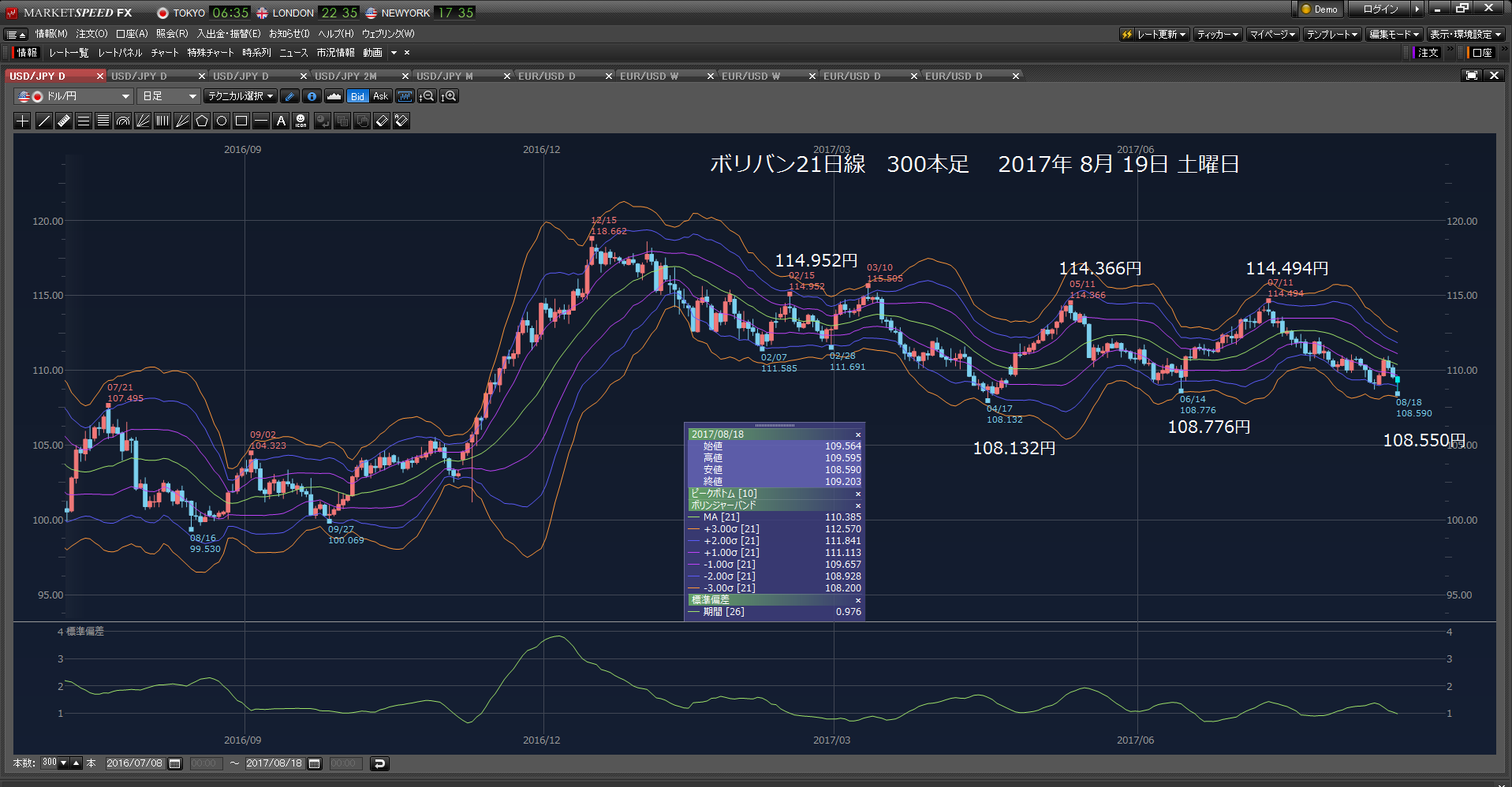The height and width of the screenshot is (787, 1512).
Task: Open the 日足 timeframe dropdown
Action: (x=169, y=96)
